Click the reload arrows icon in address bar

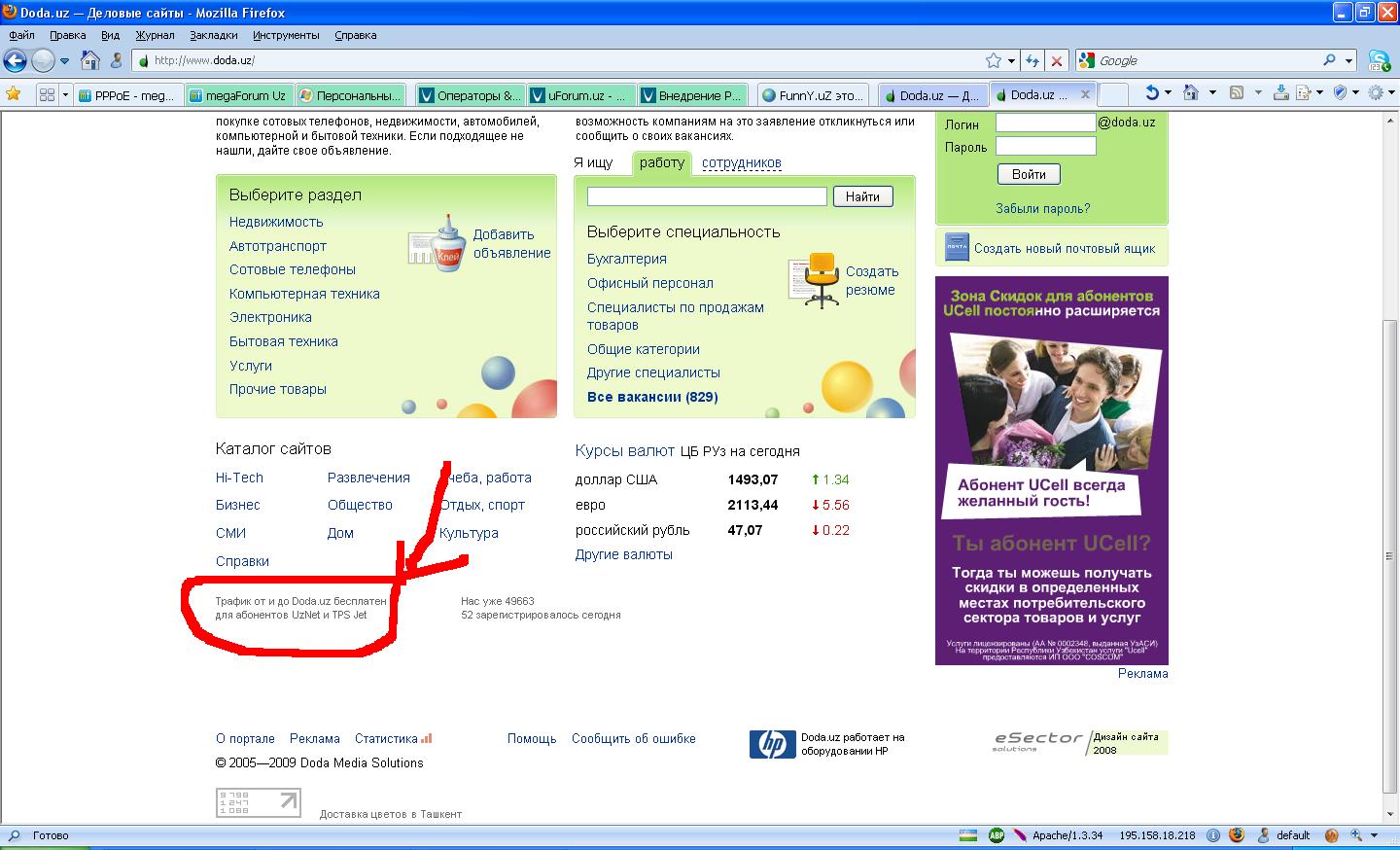[1032, 60]
